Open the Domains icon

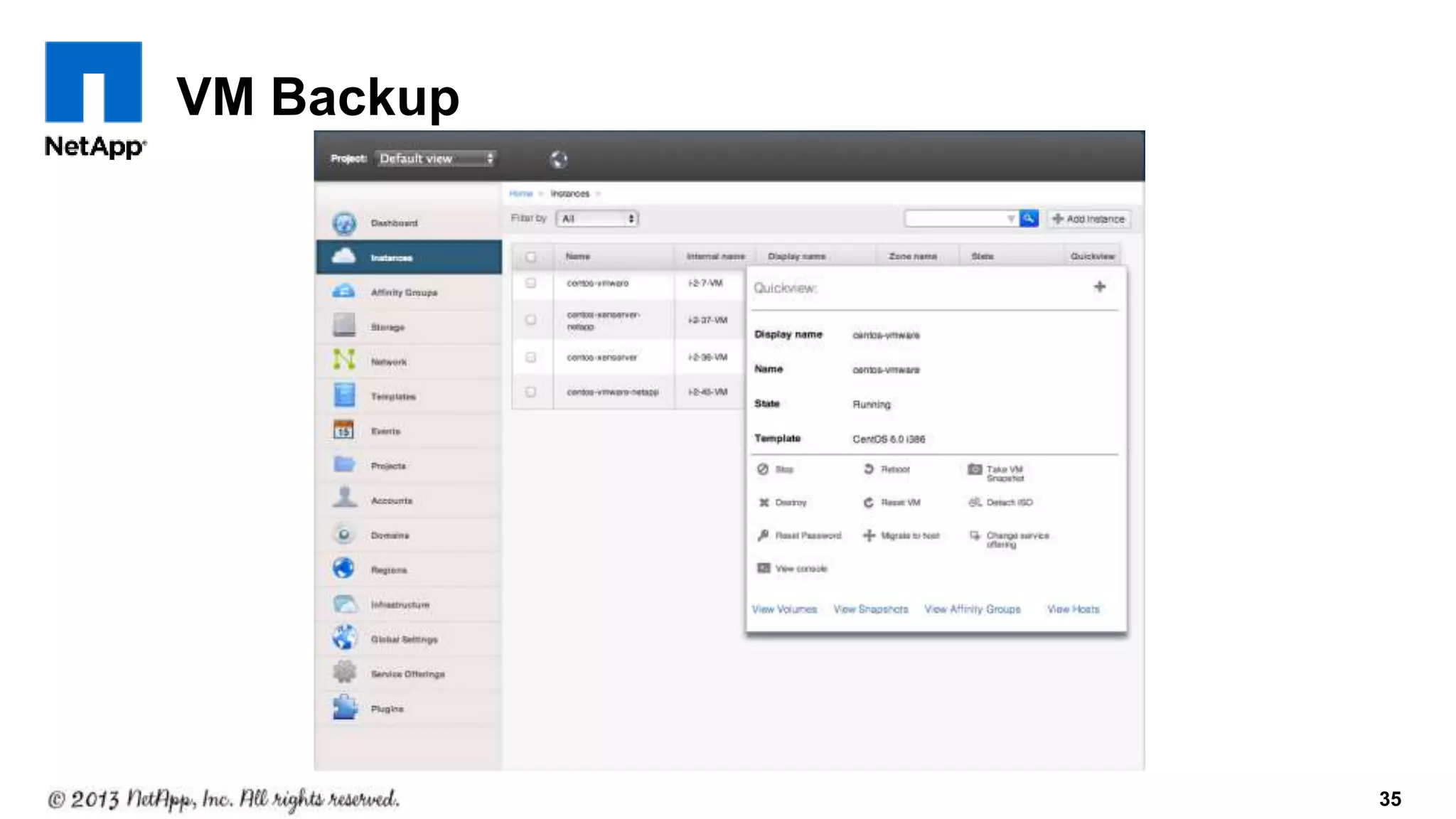344,534
